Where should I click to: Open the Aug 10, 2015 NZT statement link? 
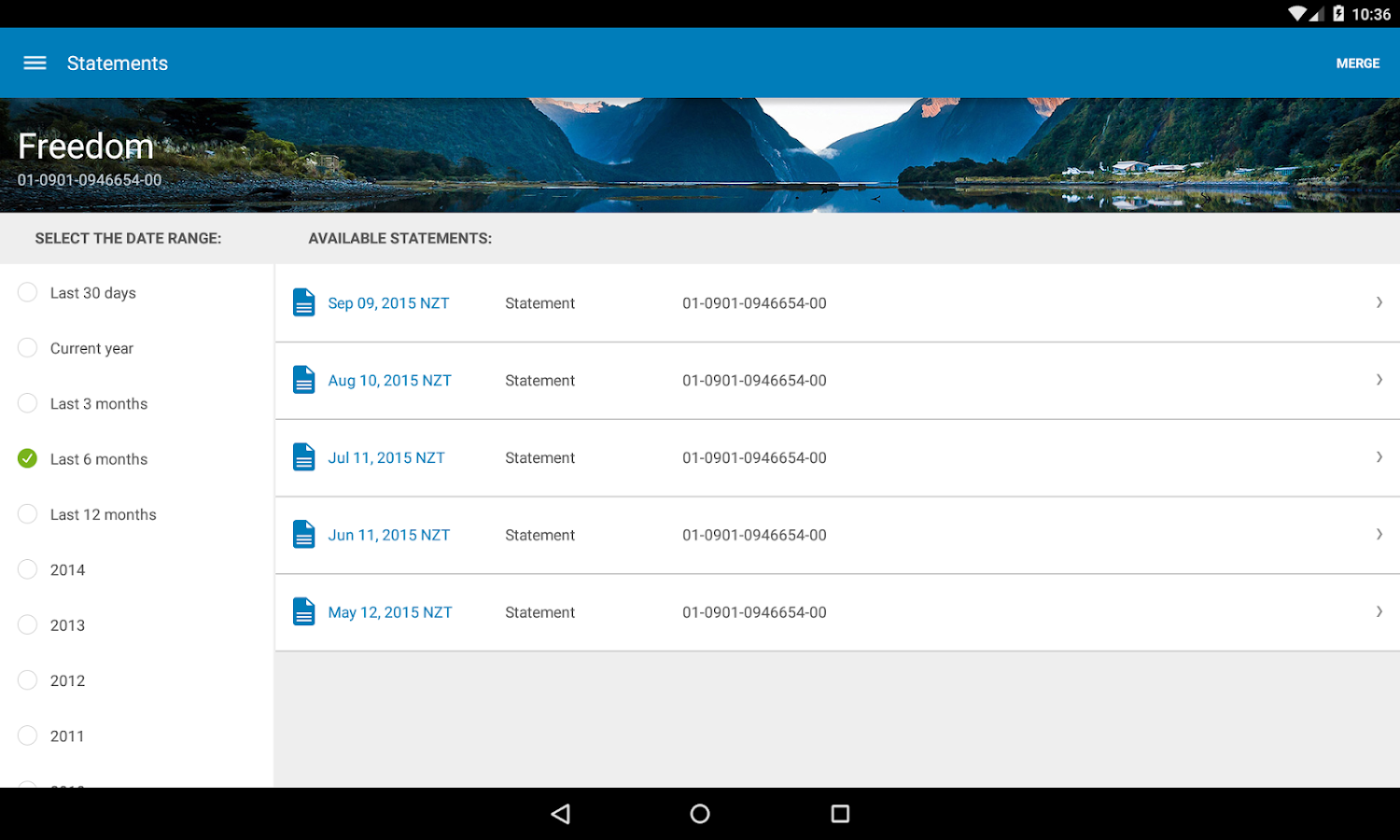(x=389, y=381)
